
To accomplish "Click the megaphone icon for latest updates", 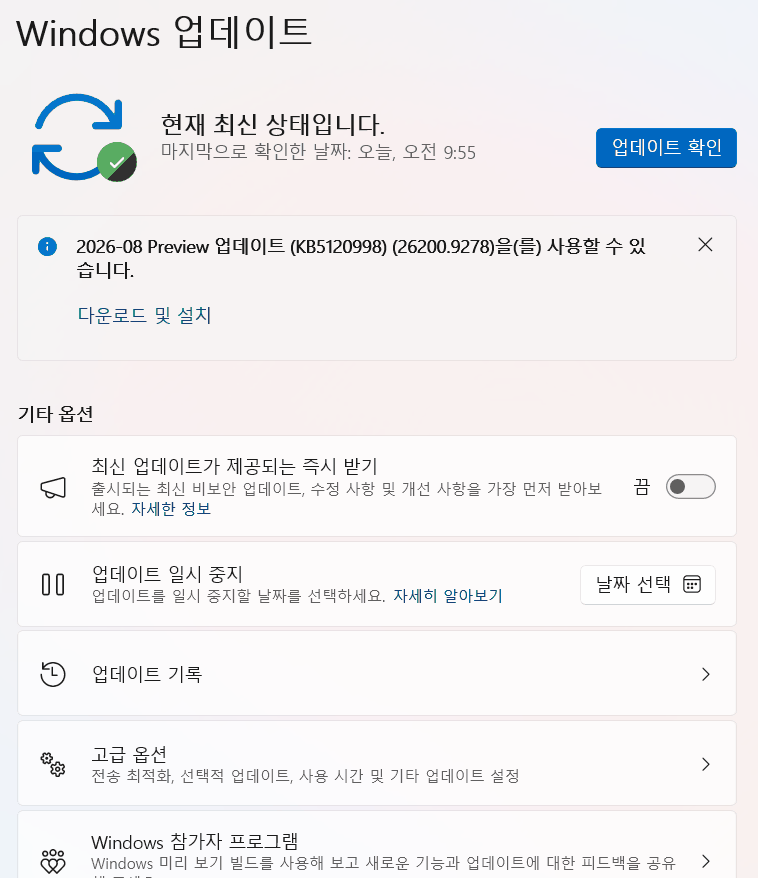I will point(53,488).
